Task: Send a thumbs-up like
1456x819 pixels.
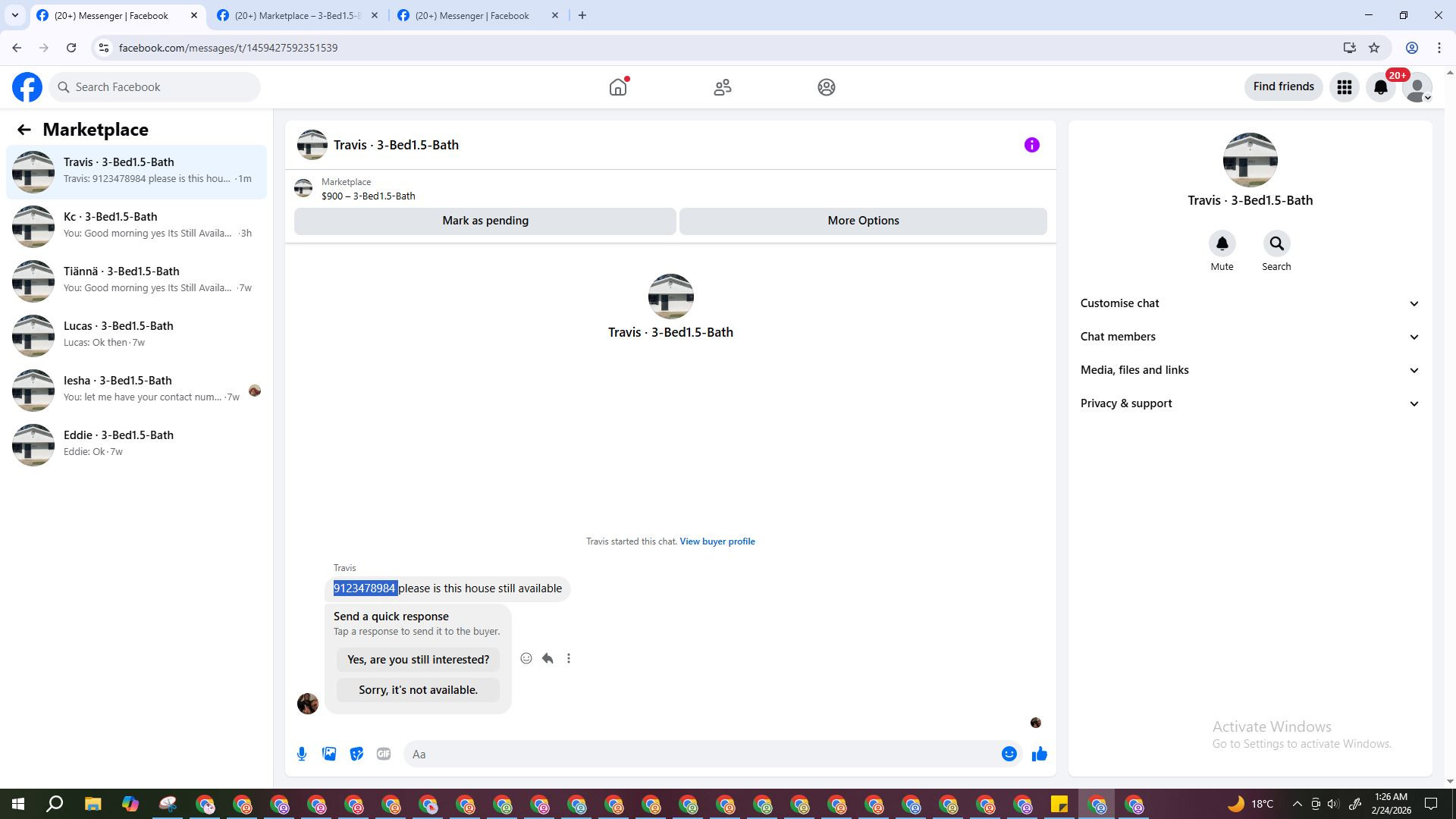Action: click(1039, 754)
